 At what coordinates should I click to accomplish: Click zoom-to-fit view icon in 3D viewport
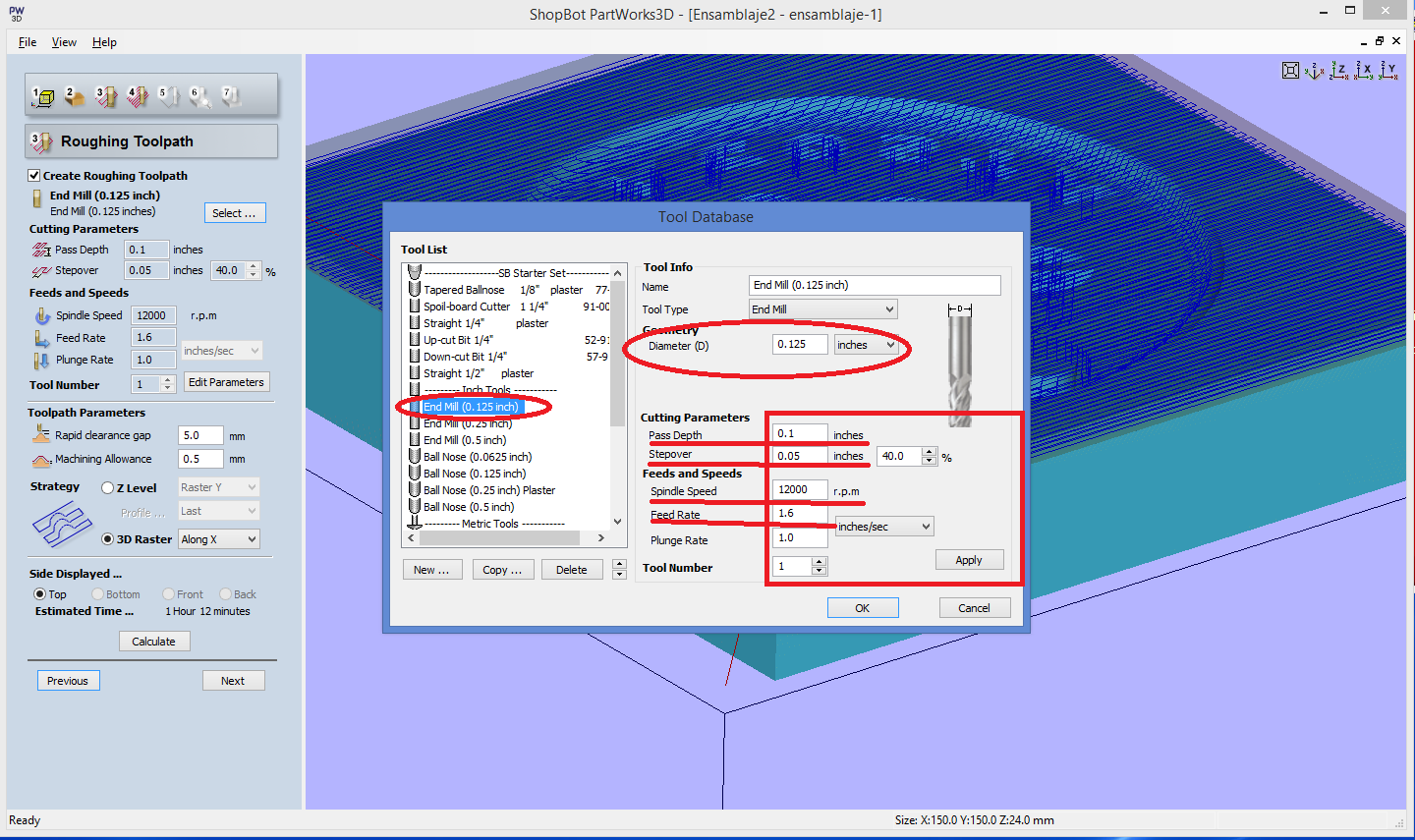(1290, 71)
